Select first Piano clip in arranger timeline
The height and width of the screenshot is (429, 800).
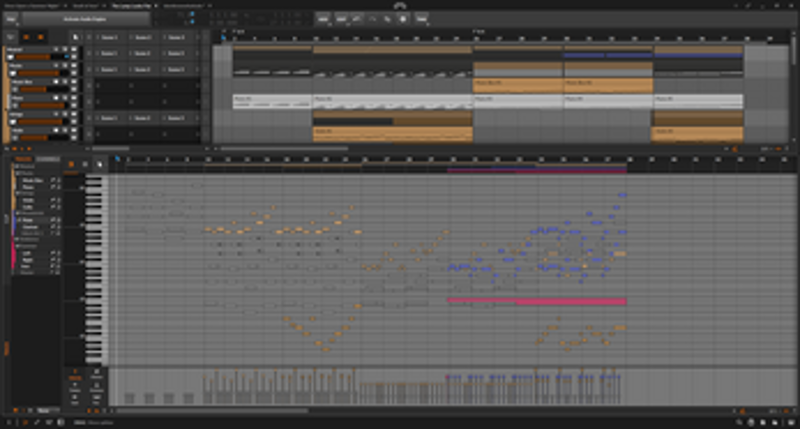(x=272, y=102)
